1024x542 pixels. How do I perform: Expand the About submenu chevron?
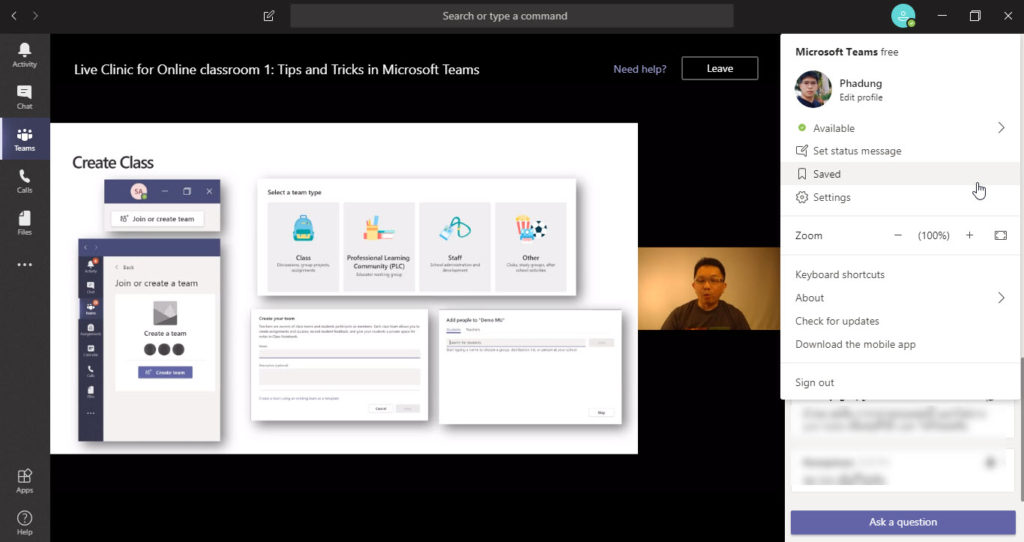click(x=1001, y=298)
